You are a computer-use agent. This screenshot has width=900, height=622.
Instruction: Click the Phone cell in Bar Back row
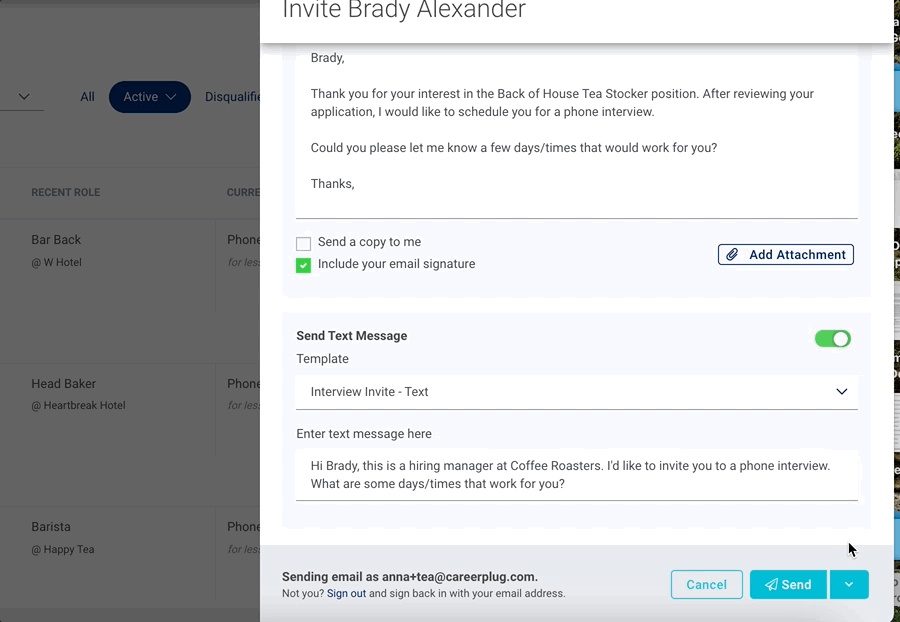click(243, 240)
